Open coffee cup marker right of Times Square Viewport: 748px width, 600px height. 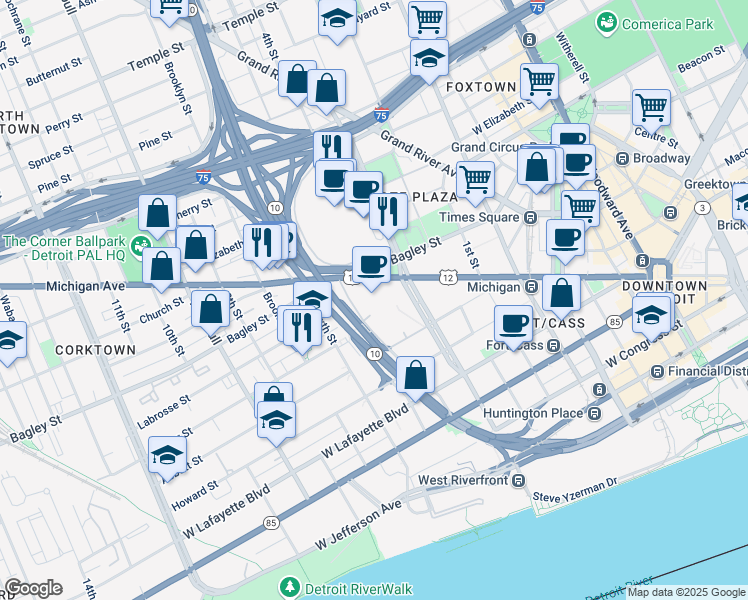(565, 237)
